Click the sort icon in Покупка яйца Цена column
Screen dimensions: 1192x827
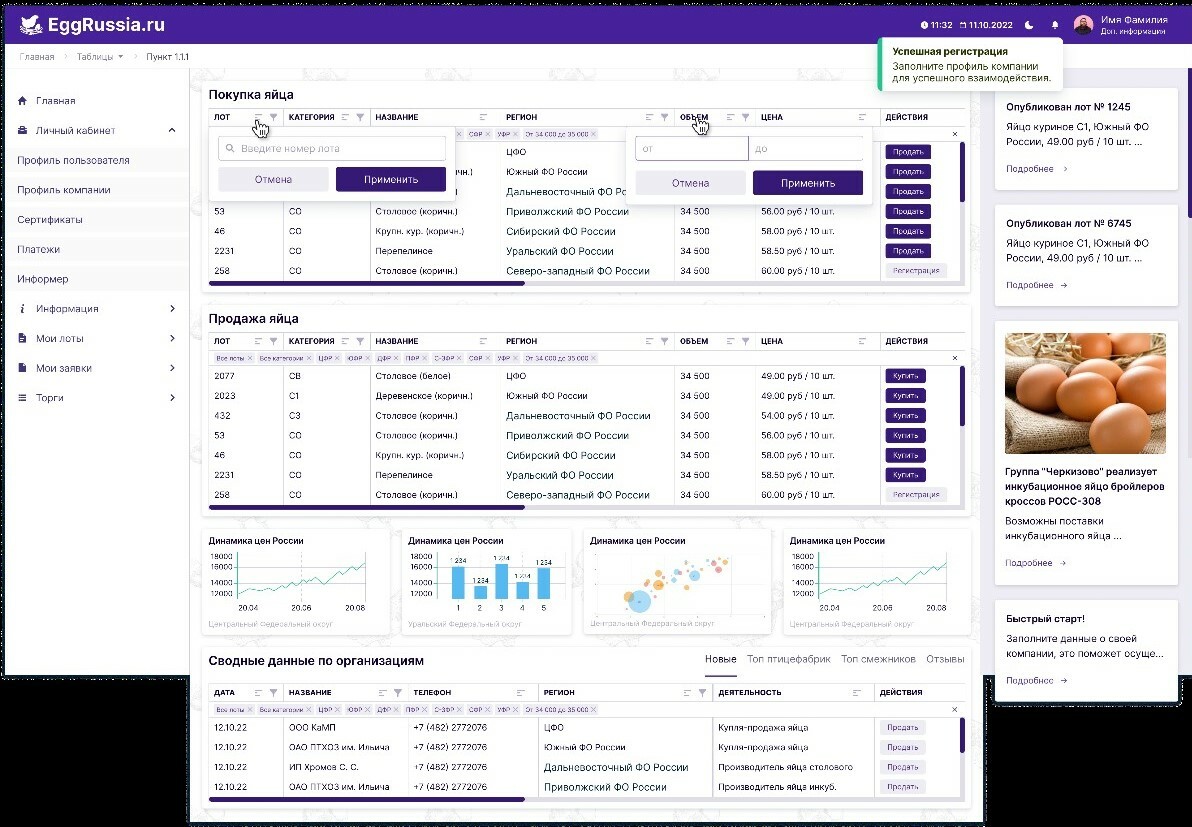[862, 117]
